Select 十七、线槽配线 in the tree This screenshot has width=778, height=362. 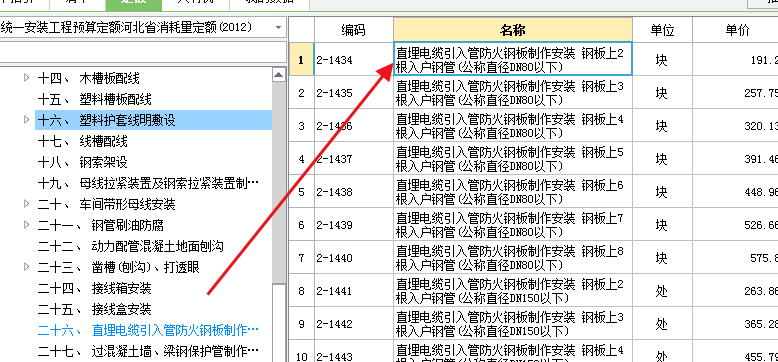(x=83, y=142)
